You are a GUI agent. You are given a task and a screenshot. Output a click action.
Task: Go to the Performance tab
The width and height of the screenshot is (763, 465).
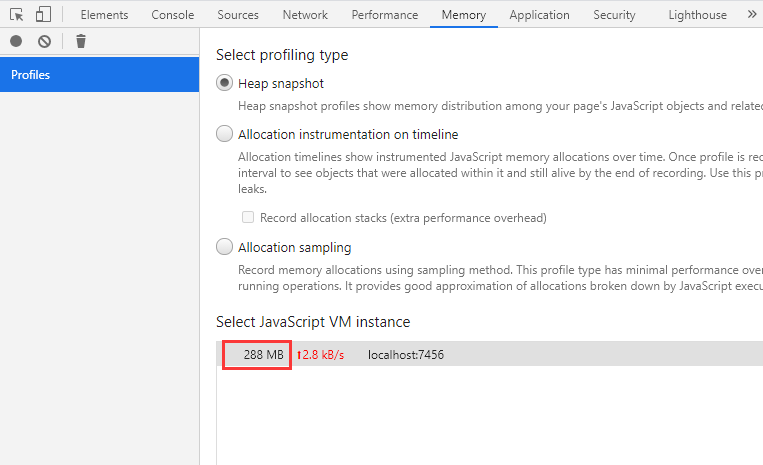385,15
